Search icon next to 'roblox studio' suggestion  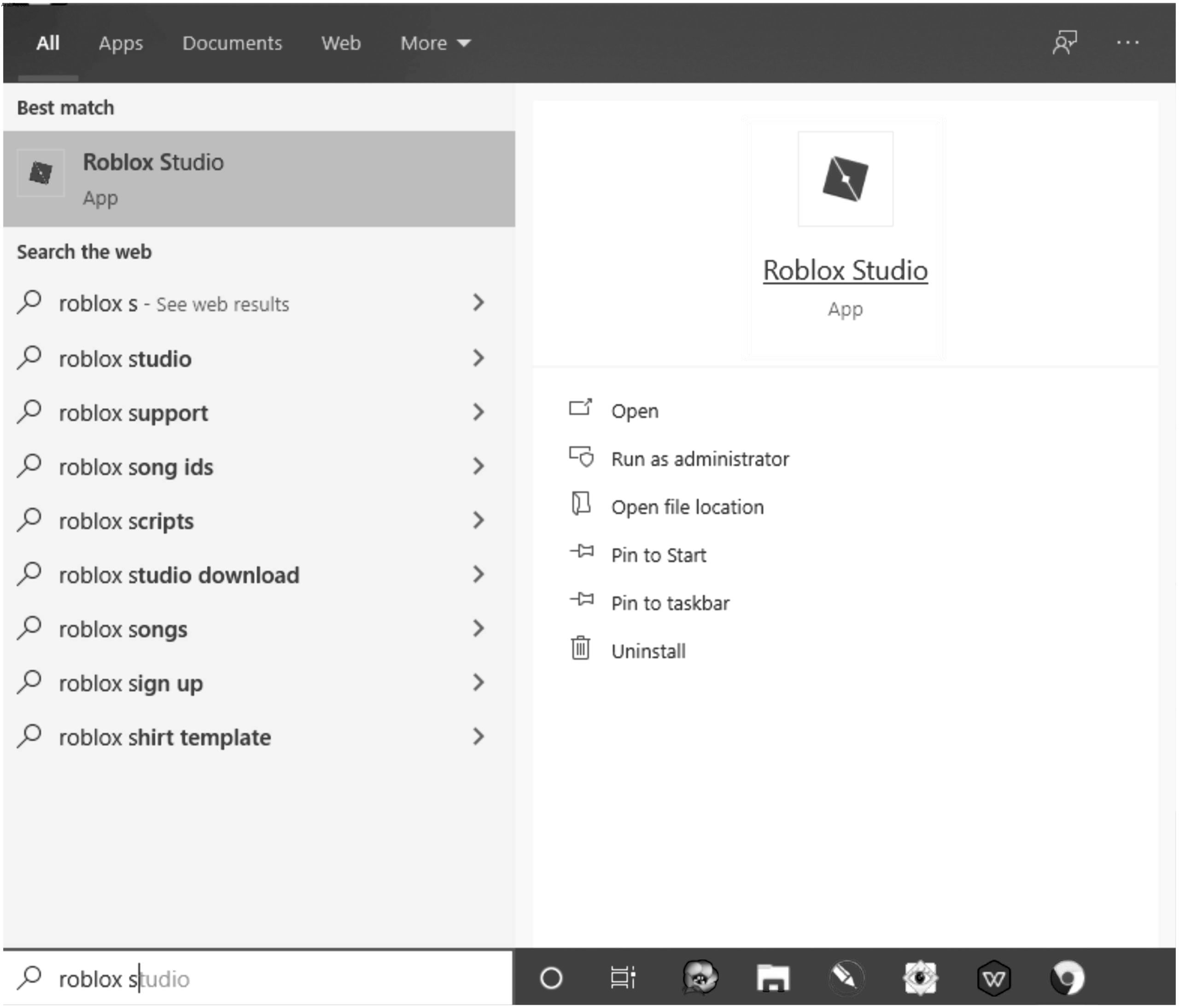29,357
